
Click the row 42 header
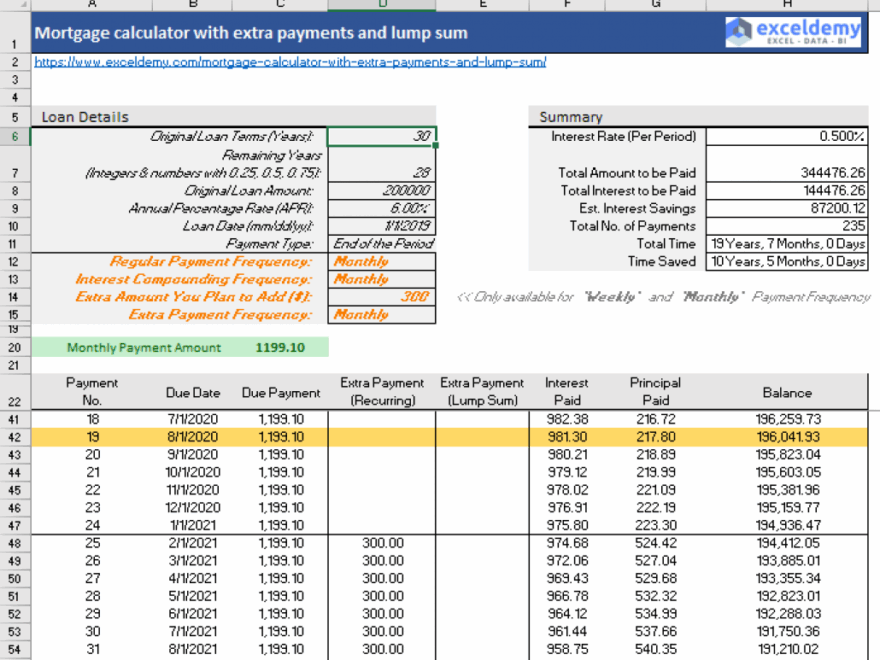tap(14, 437)
